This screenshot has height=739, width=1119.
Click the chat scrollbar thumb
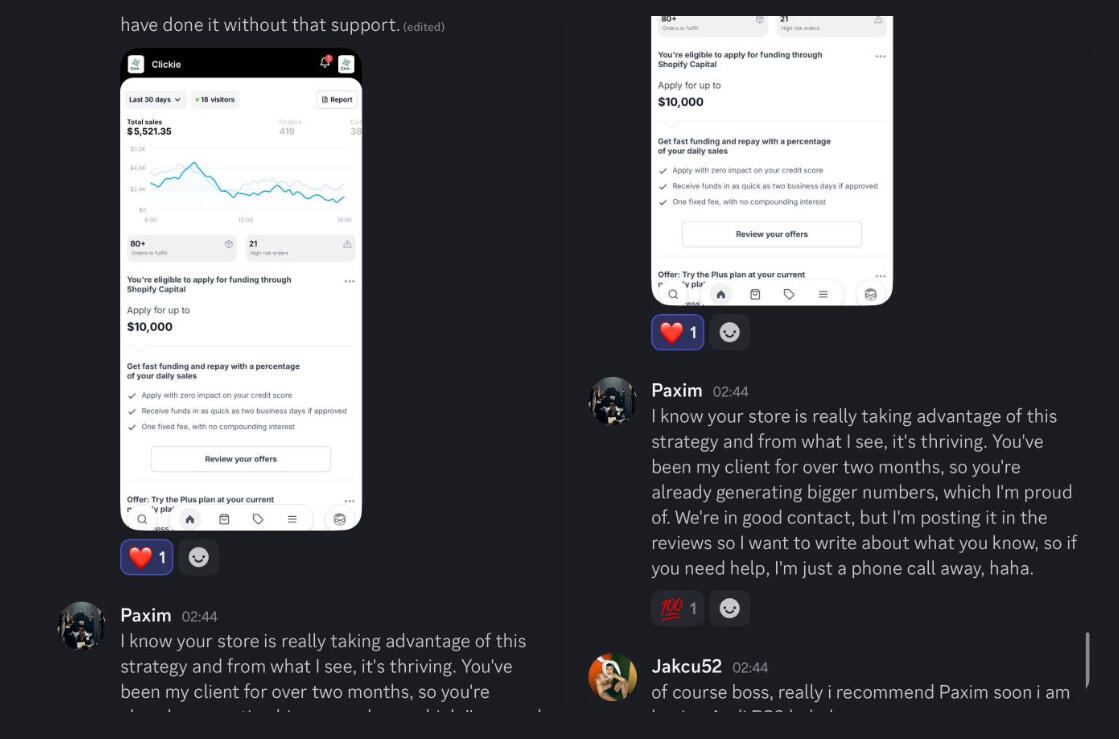[x=1087, y=660]
